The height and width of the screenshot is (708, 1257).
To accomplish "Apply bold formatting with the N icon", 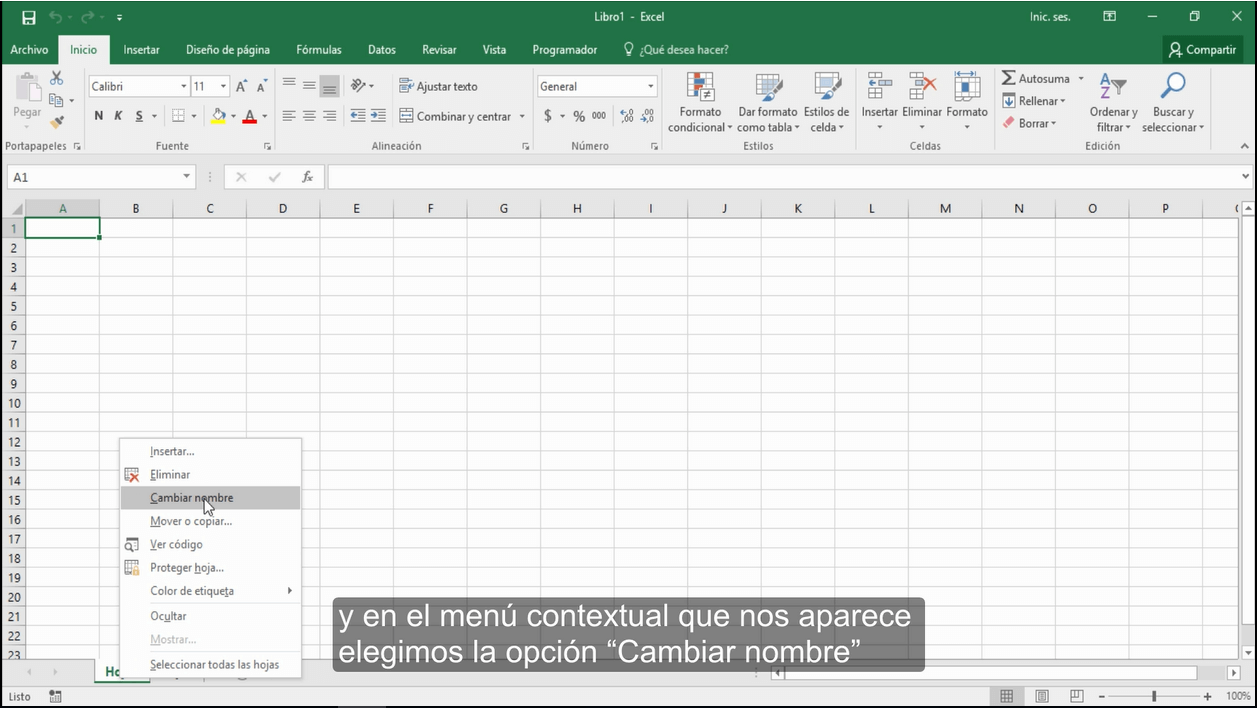I will [97, 115].
